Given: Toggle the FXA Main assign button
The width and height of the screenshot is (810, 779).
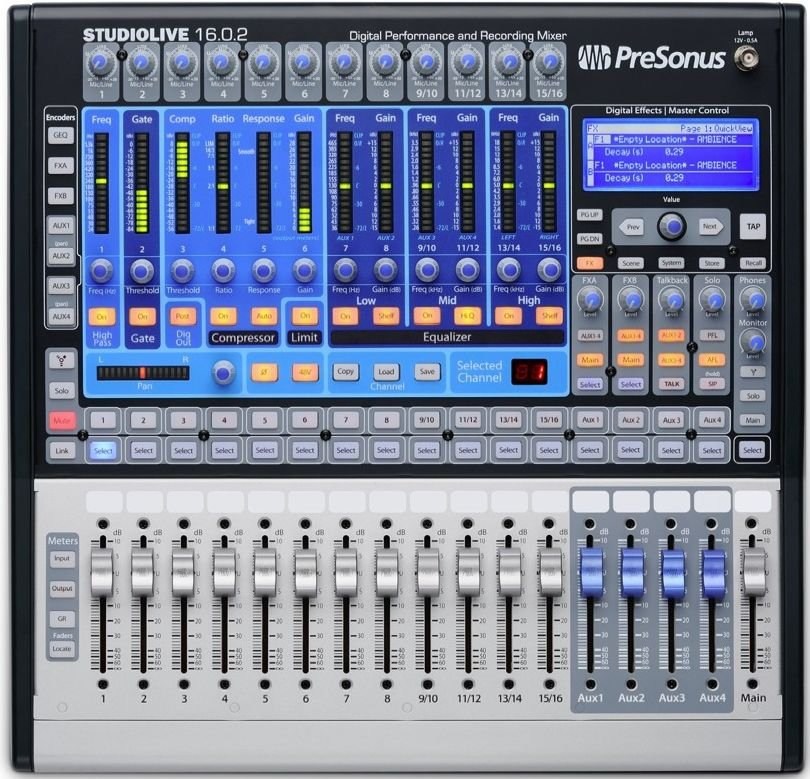Looking at the screenshot, I should 589,360.
